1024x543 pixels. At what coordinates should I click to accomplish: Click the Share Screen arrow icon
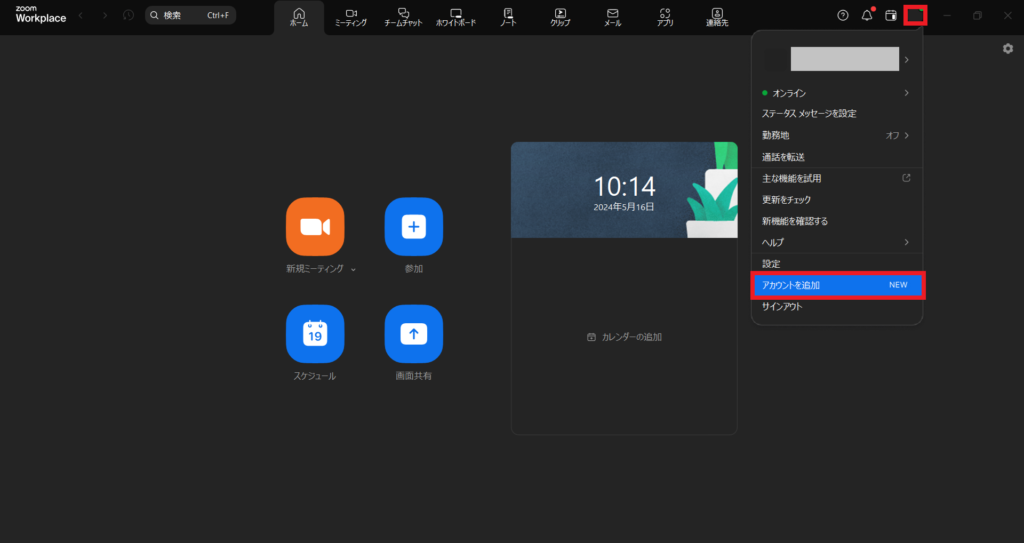(414, 334)
